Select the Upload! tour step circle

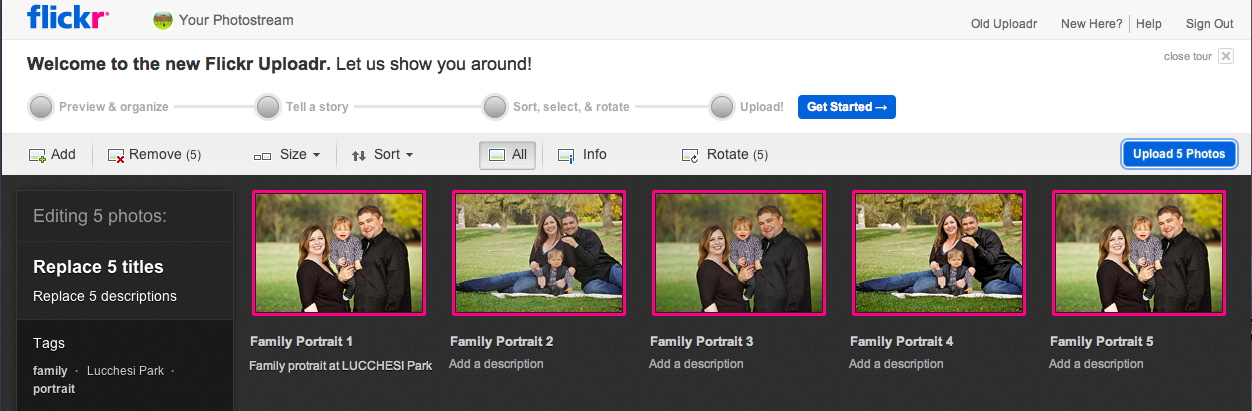point(722,106)
